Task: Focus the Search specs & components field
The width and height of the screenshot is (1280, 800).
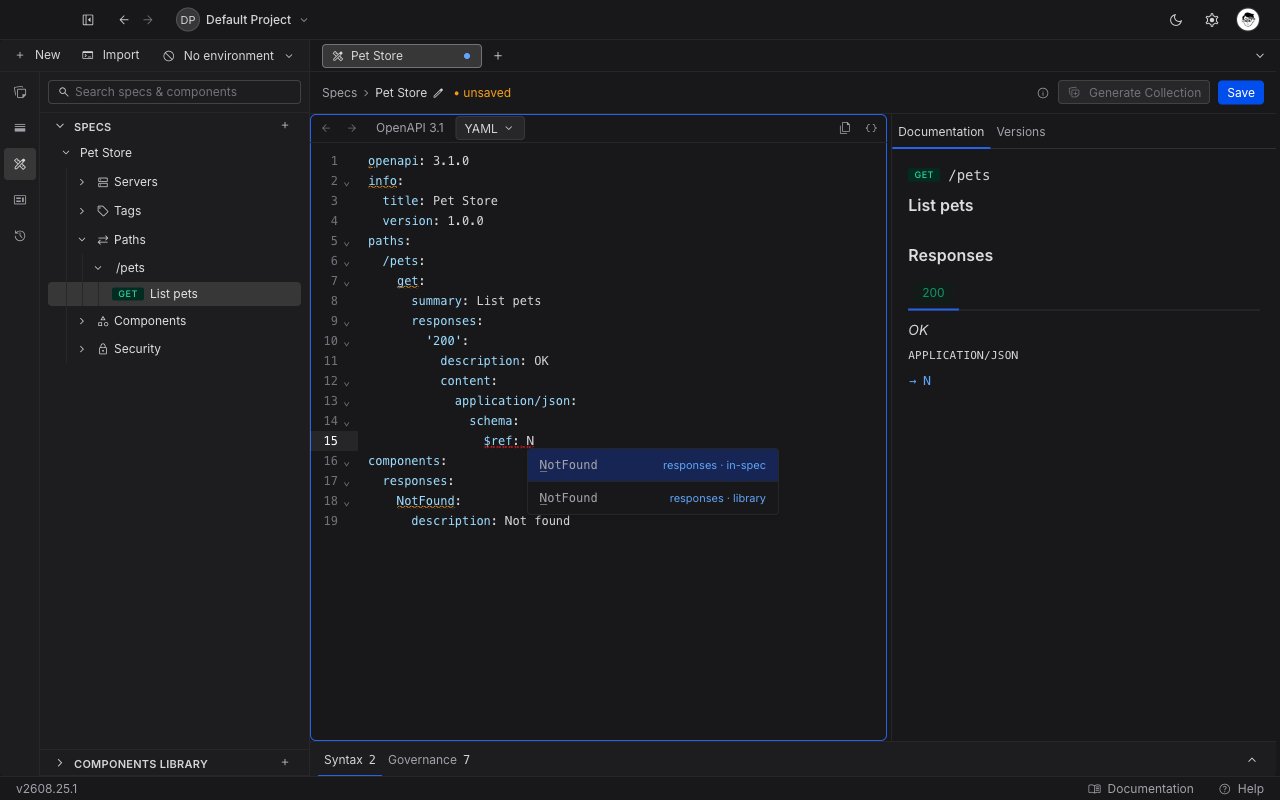Action: pyautogui.click(x=174, y=92)
